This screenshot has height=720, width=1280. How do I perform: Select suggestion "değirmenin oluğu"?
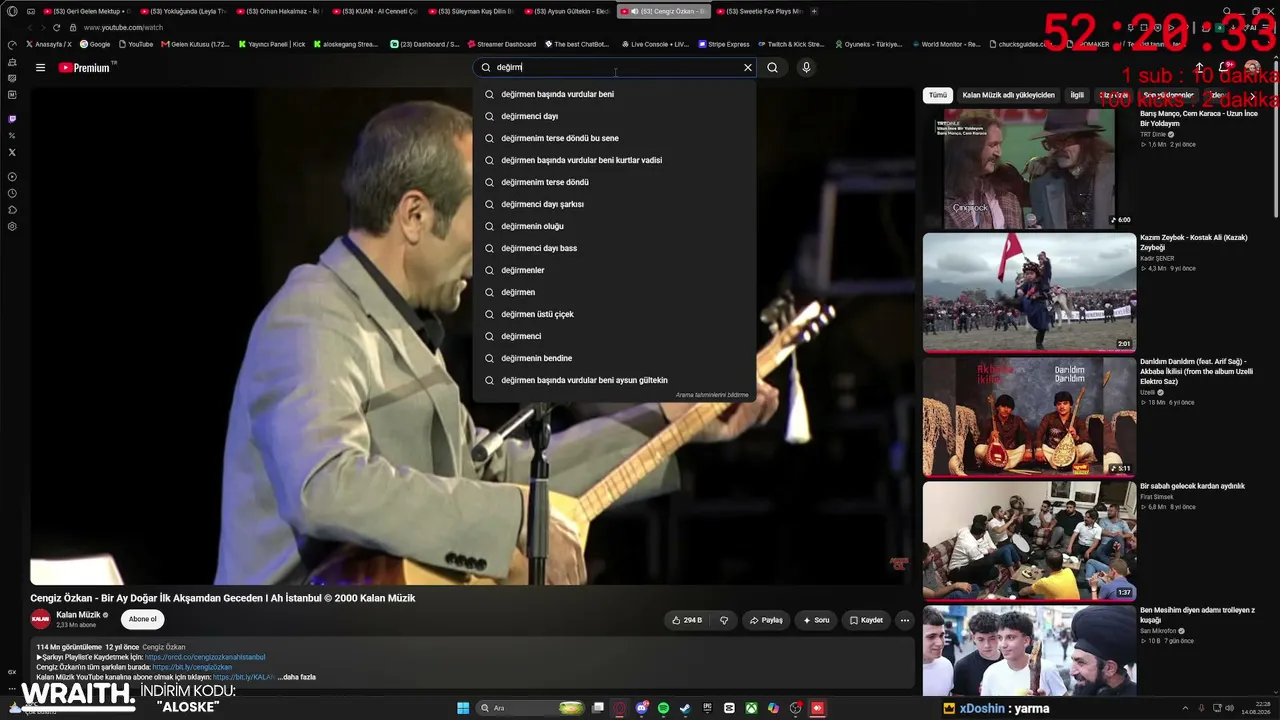click(x=615, y=226)
